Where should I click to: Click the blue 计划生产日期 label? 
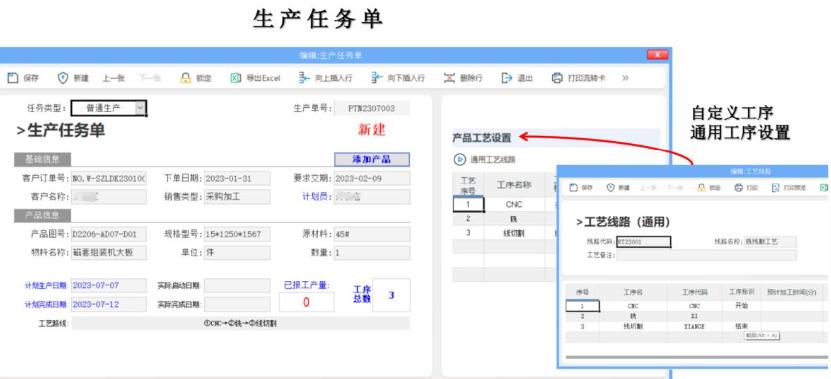click(46, 286)
